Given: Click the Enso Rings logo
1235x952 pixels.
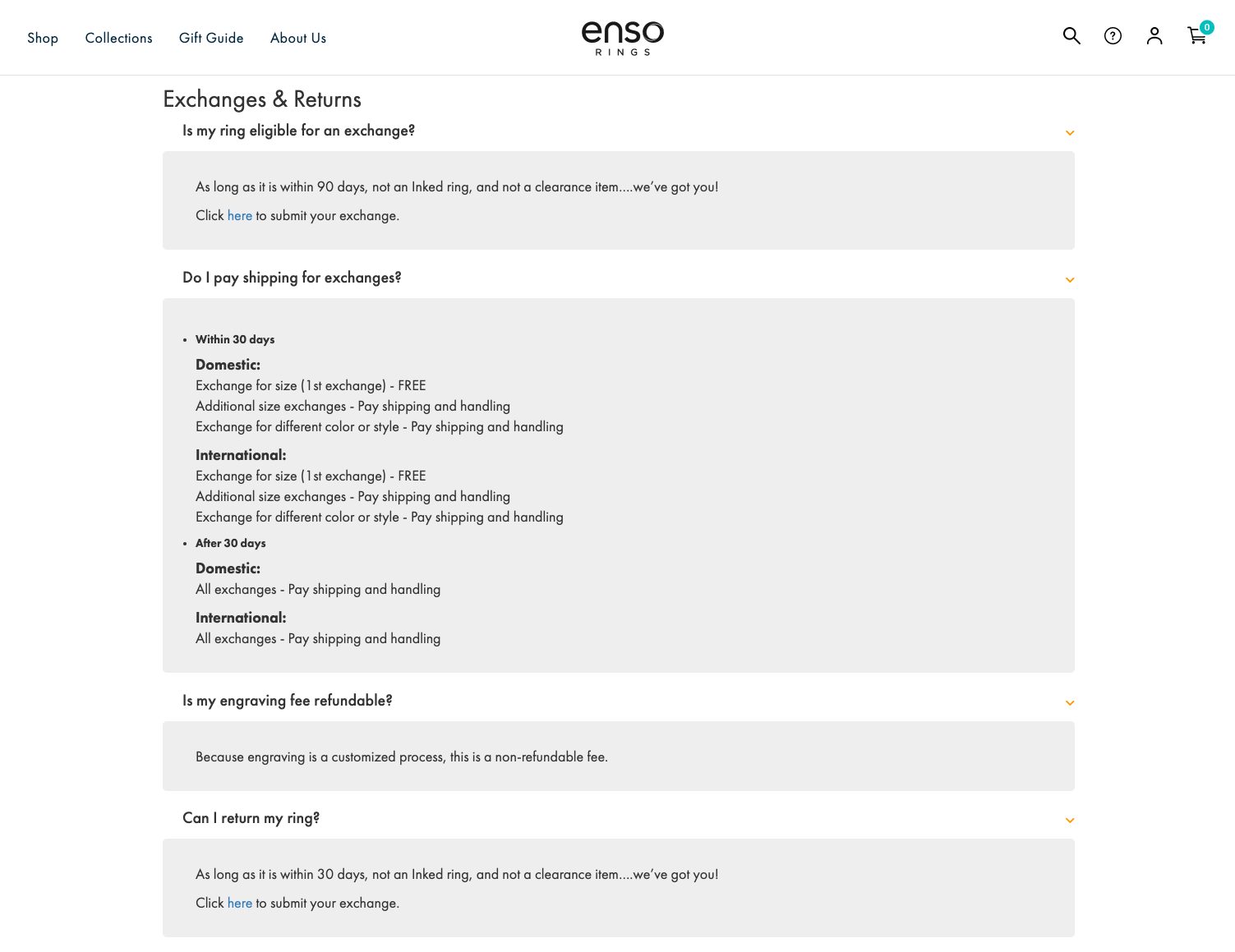Looking at the screenshot, I should (622, 37).
